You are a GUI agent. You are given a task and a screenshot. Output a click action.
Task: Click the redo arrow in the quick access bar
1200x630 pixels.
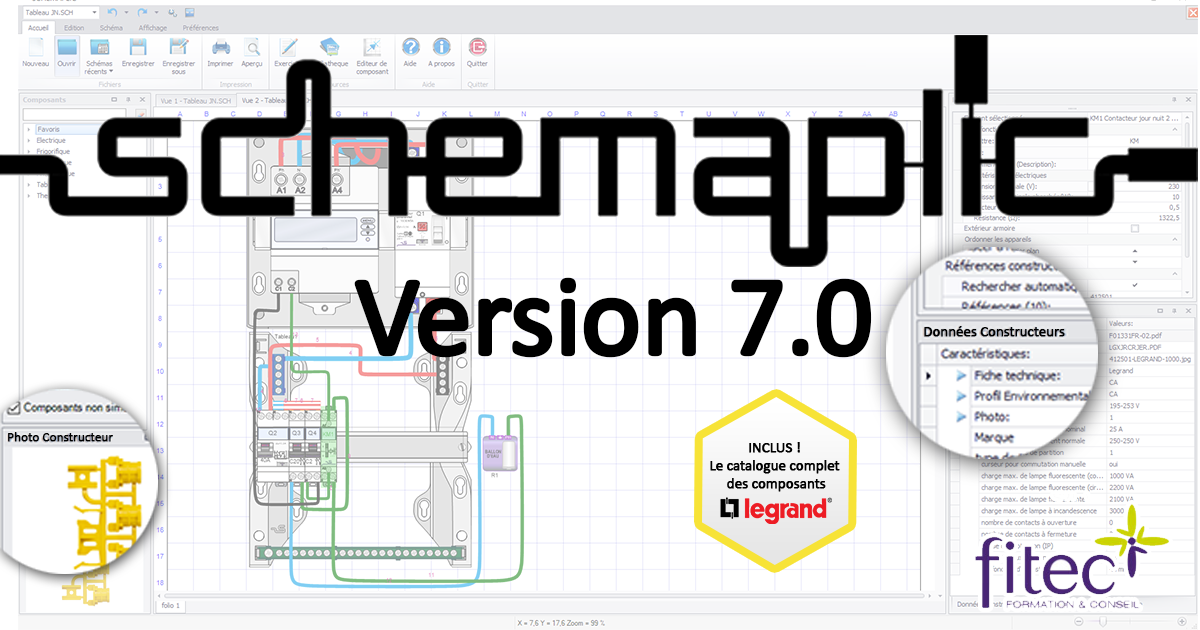(142, 12)
